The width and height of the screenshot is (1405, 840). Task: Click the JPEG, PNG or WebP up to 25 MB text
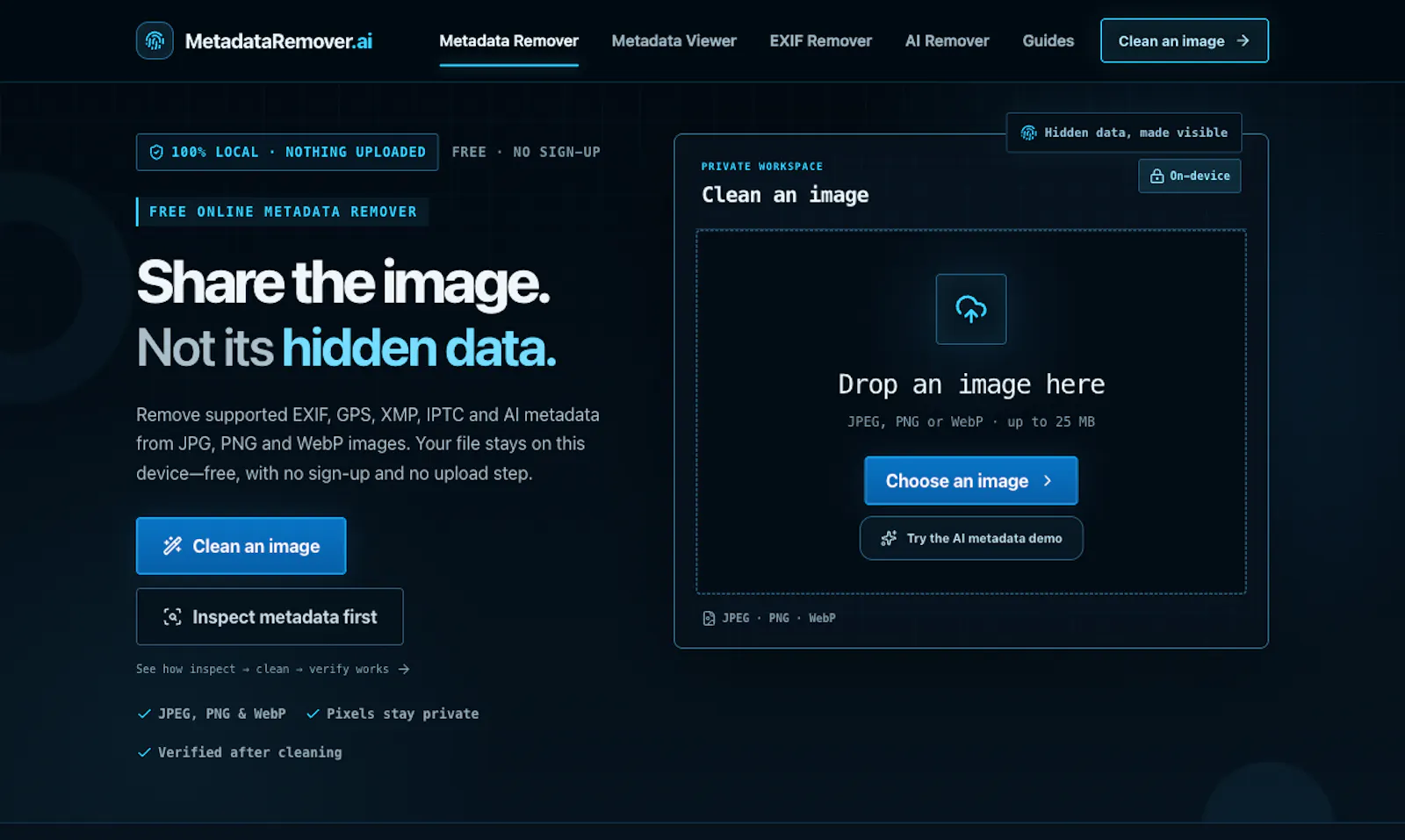(x=971, y=421)
